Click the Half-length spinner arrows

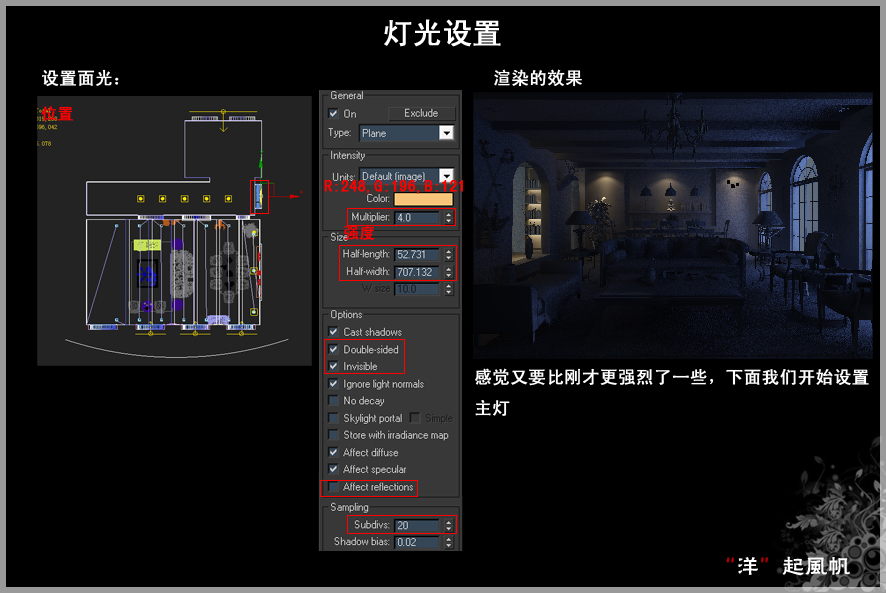pos(448,254)
